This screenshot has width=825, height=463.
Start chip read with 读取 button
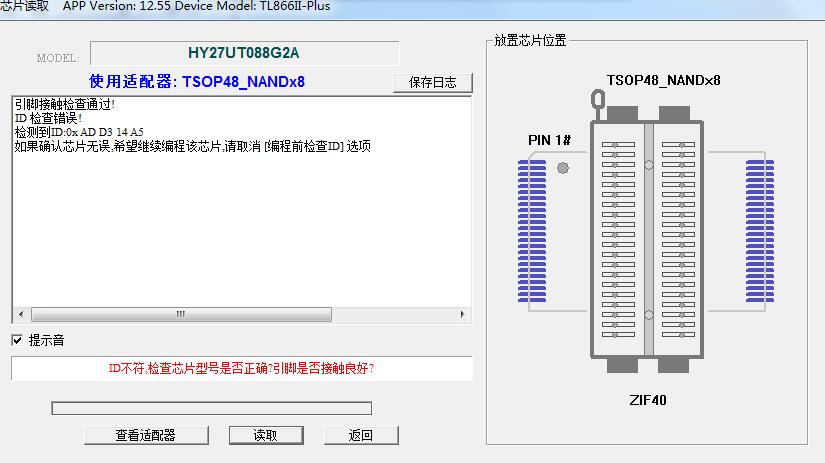265,435
